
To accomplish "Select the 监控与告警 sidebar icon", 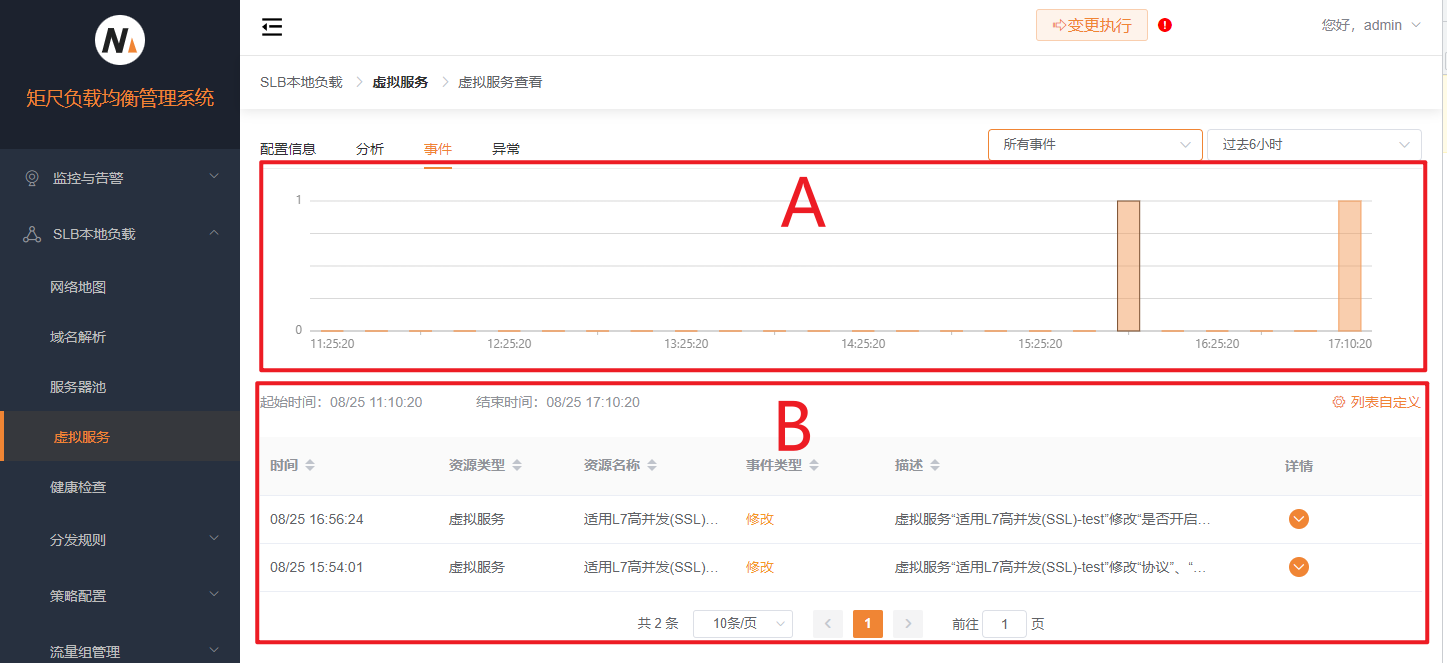I will tap(31, 177).
